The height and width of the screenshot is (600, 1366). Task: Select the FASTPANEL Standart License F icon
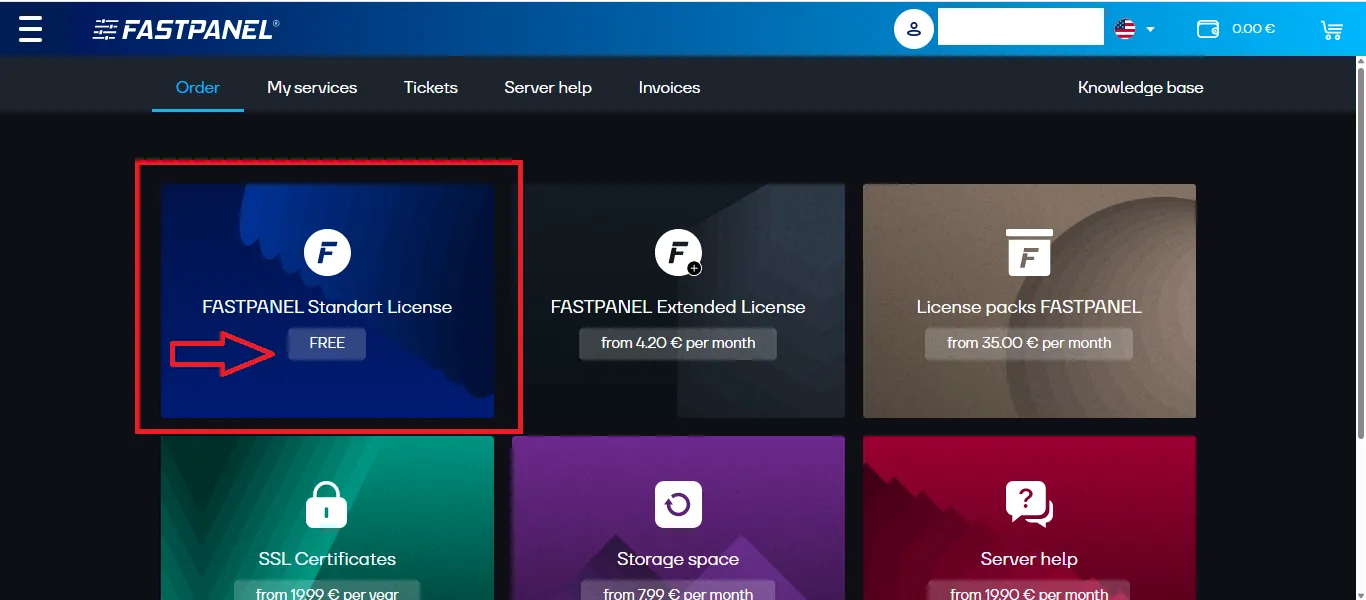[326, 252]
